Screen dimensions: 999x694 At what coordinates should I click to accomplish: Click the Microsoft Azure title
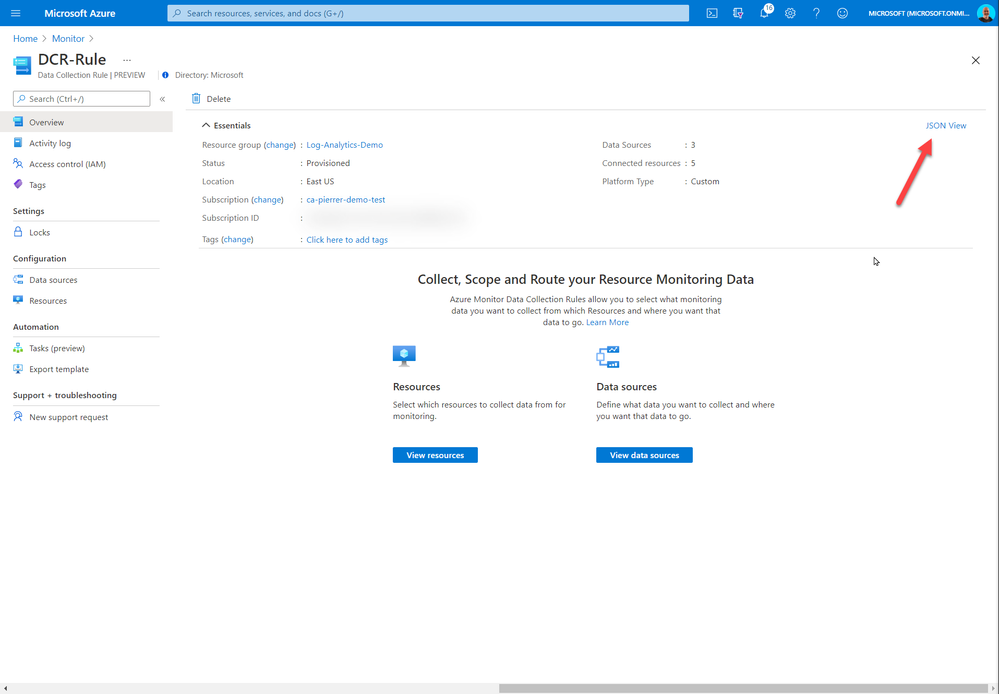click(x=80, y=13)
